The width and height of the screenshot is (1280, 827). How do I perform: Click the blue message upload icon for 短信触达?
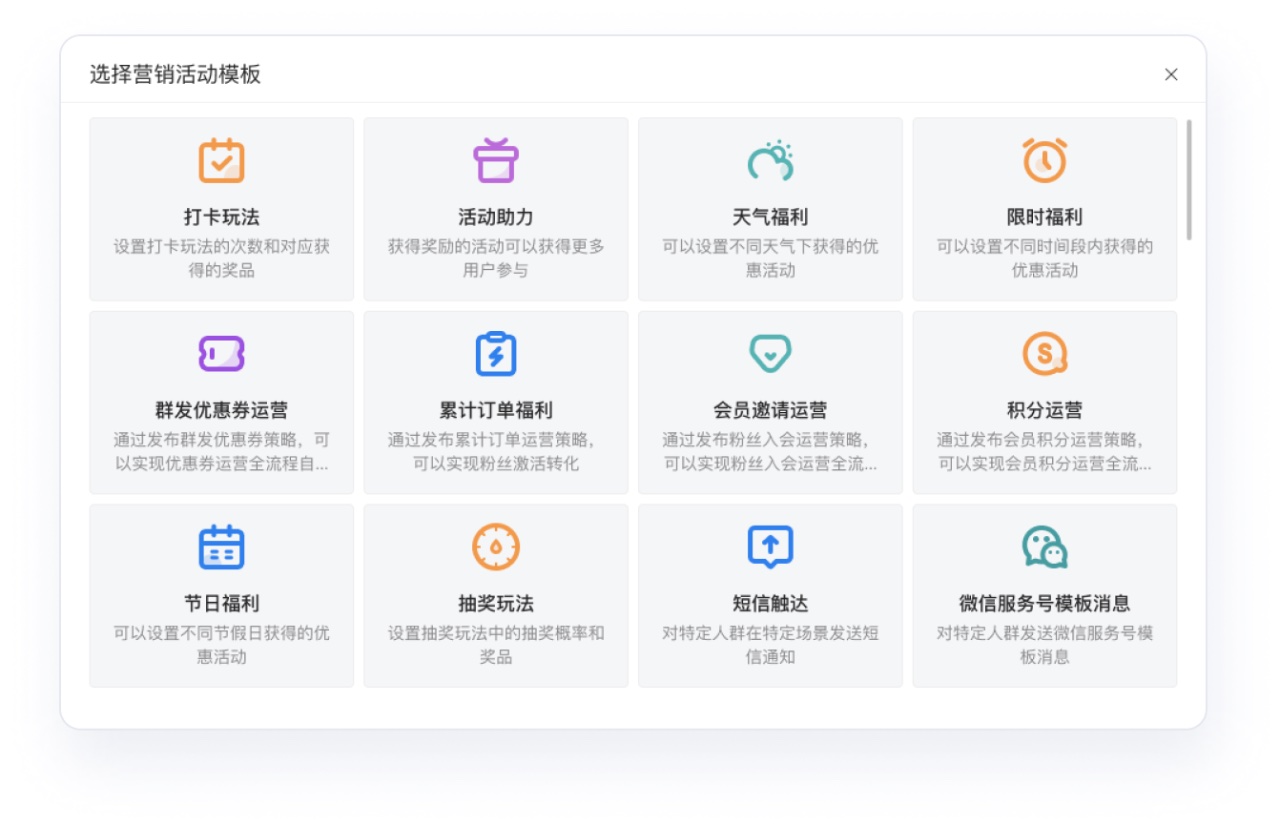pos(770,547)
